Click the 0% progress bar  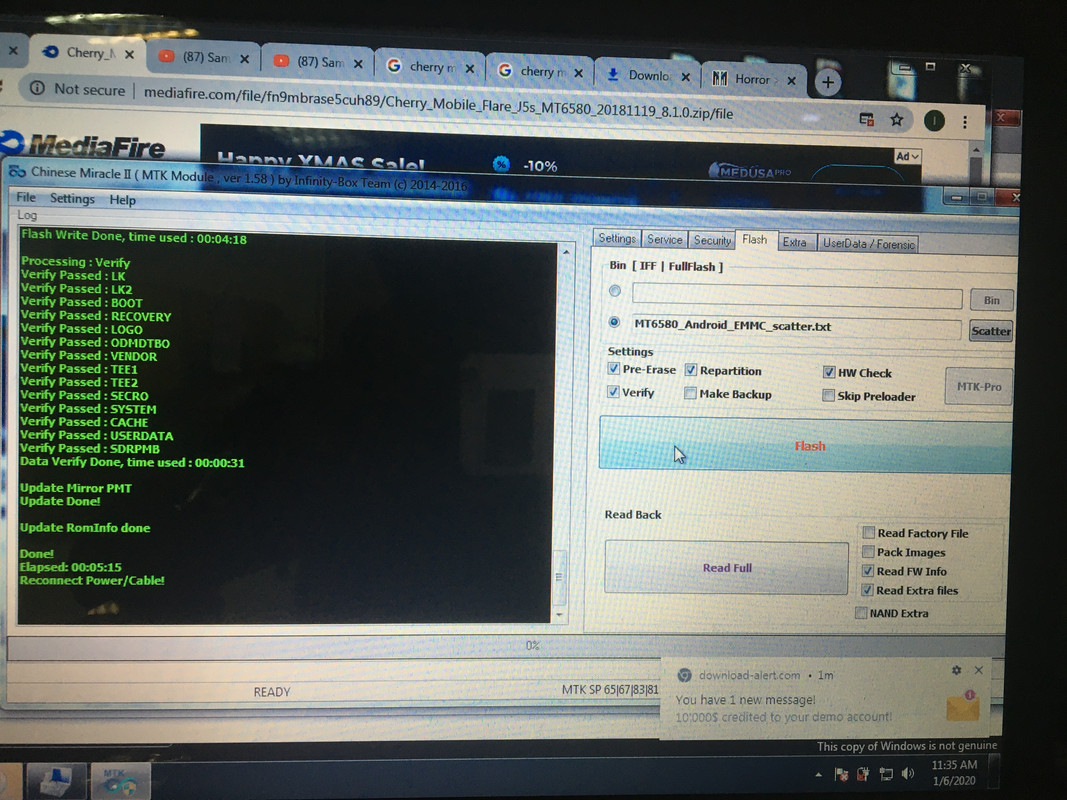click(506, 646)
